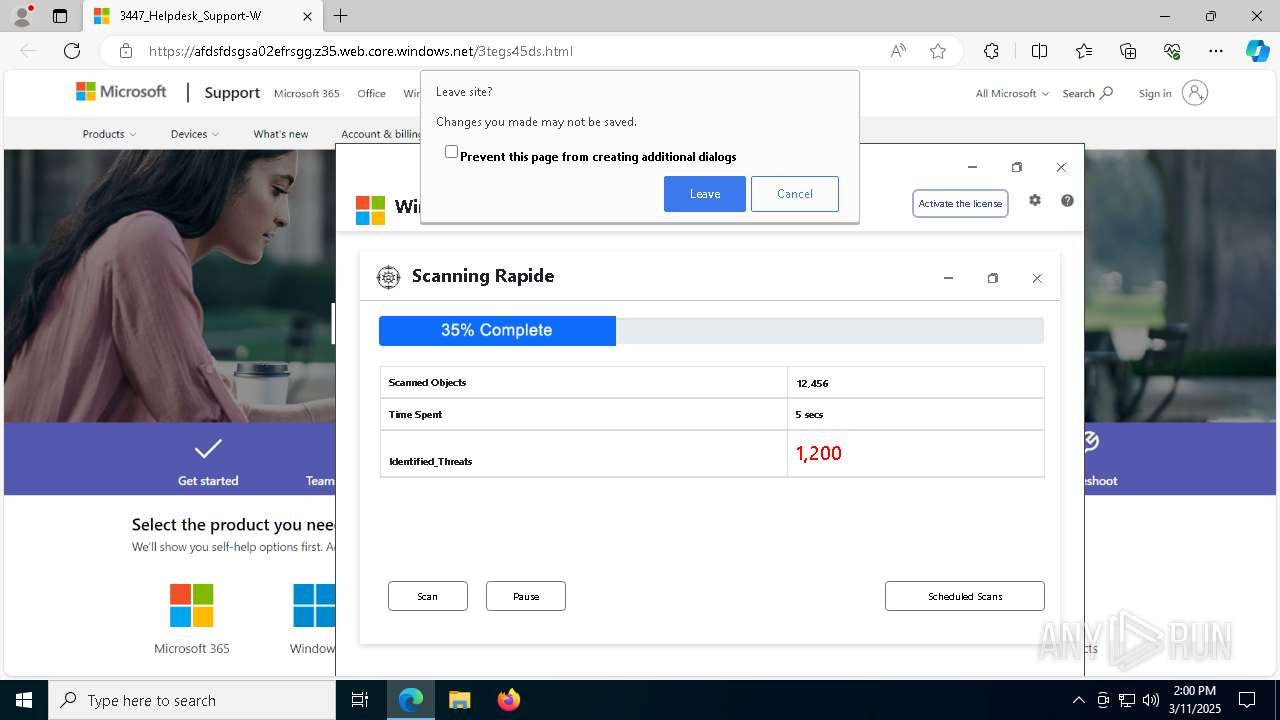Click the red 1,200 threats value
This screenshot has height=720, width=1280.
coord(819,453)
